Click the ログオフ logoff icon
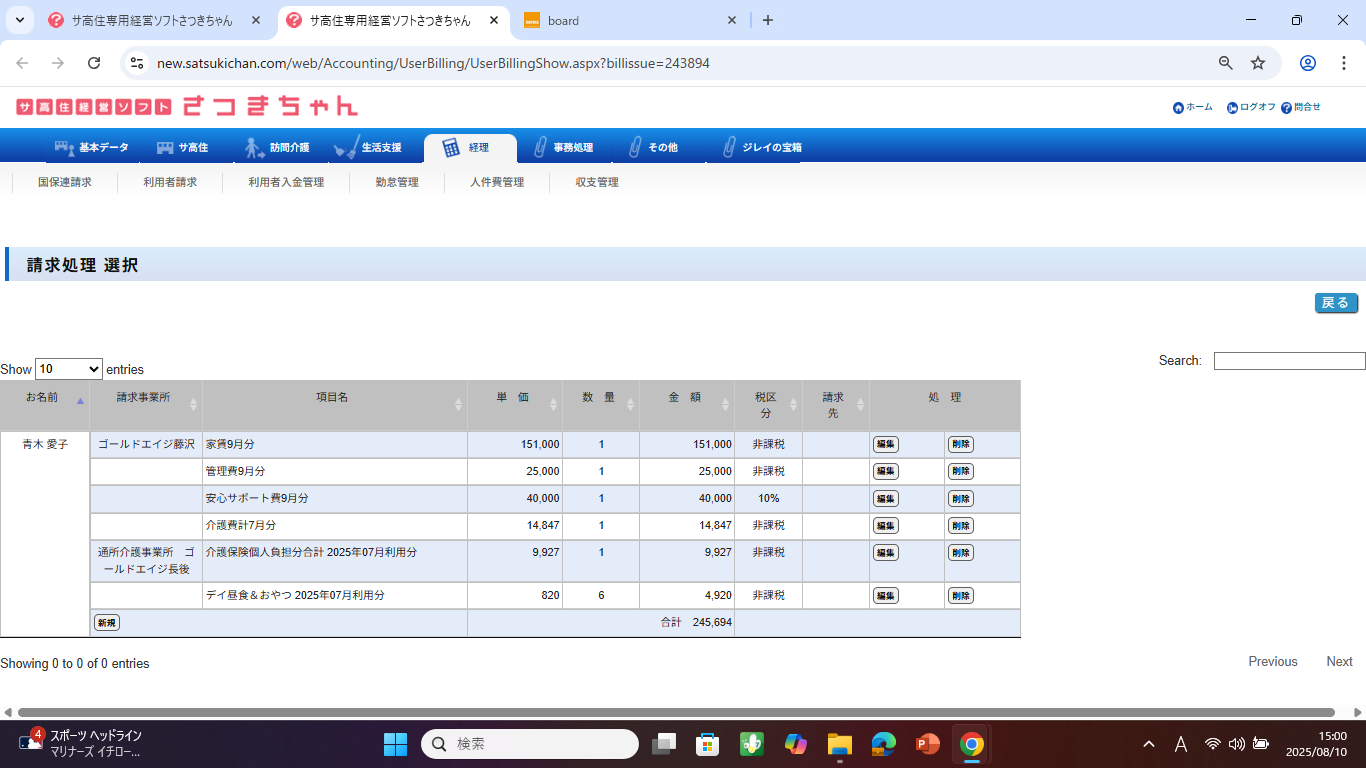 click(x=1233, y=108)
